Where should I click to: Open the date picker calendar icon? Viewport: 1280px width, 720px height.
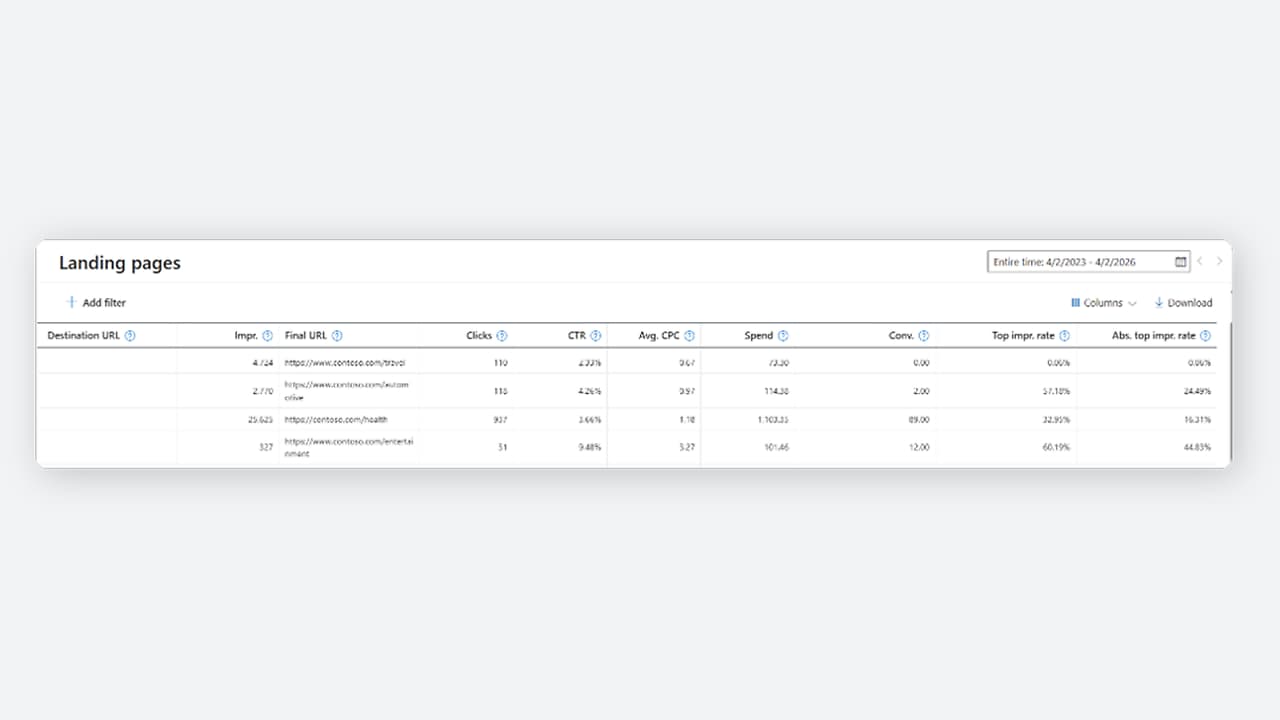(1179, 261)
